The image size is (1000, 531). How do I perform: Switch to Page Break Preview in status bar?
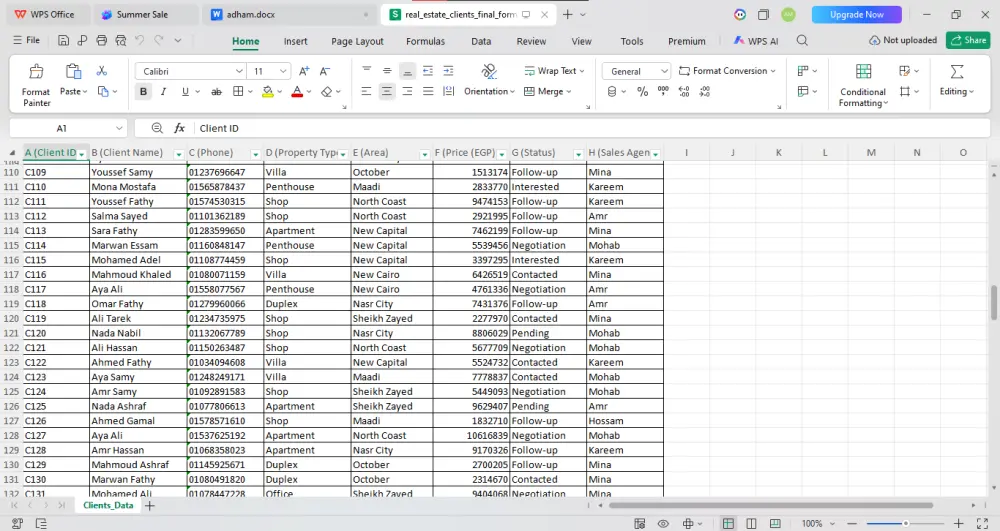pos(776,523)
